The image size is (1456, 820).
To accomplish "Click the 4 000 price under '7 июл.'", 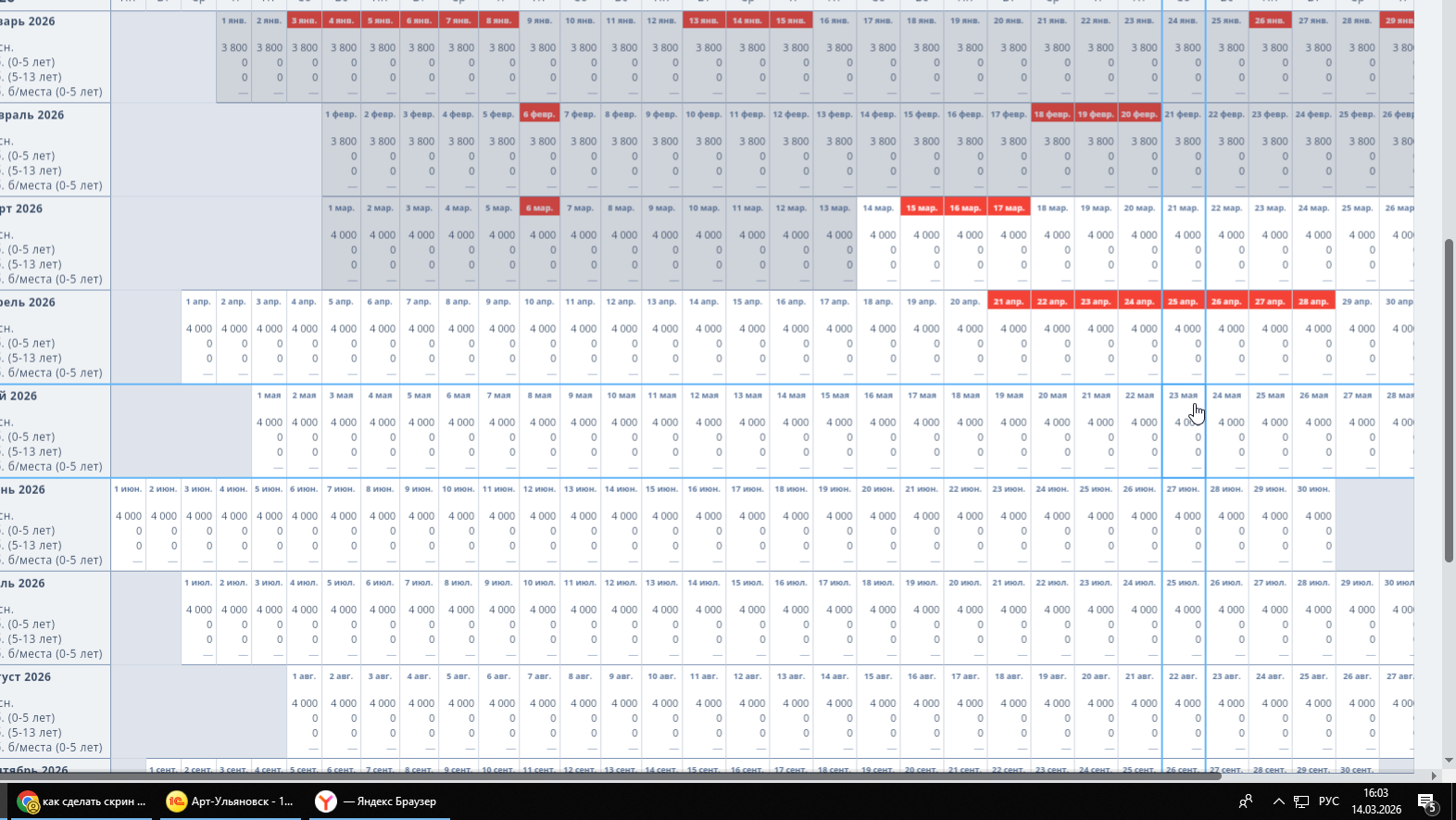I will point(421,609).
